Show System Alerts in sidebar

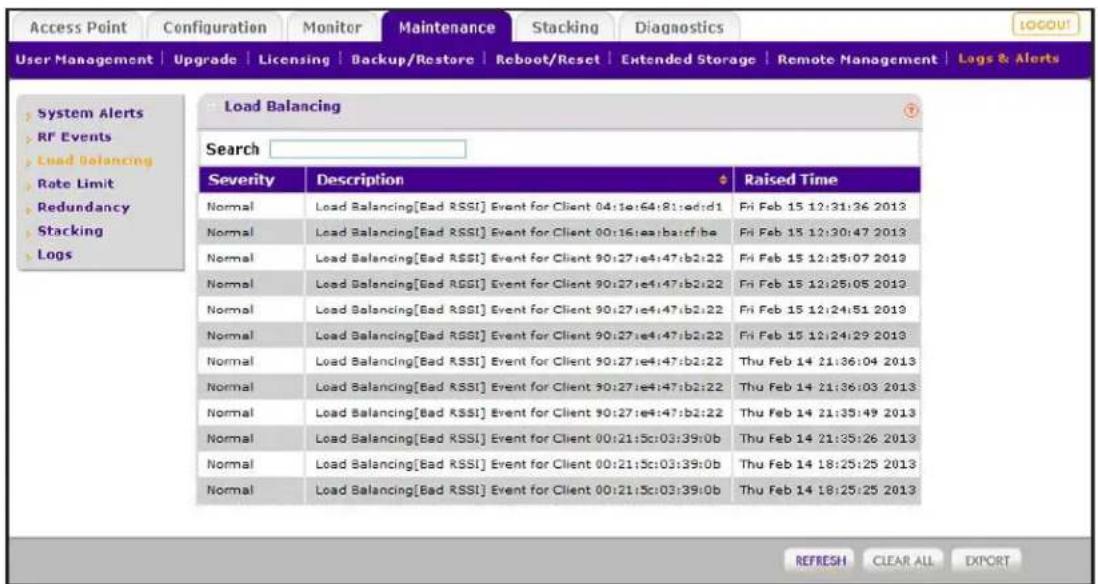click(90, 113)
